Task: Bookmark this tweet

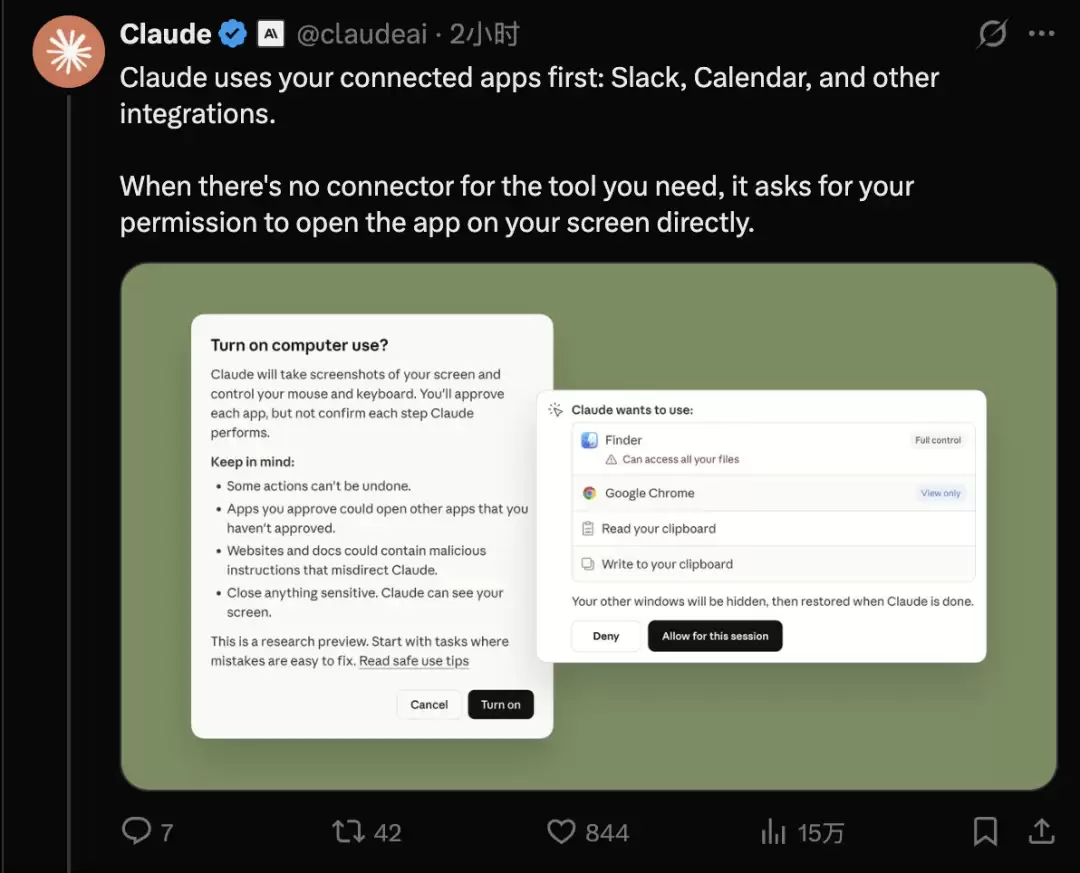Action: (x=985, y=831)
